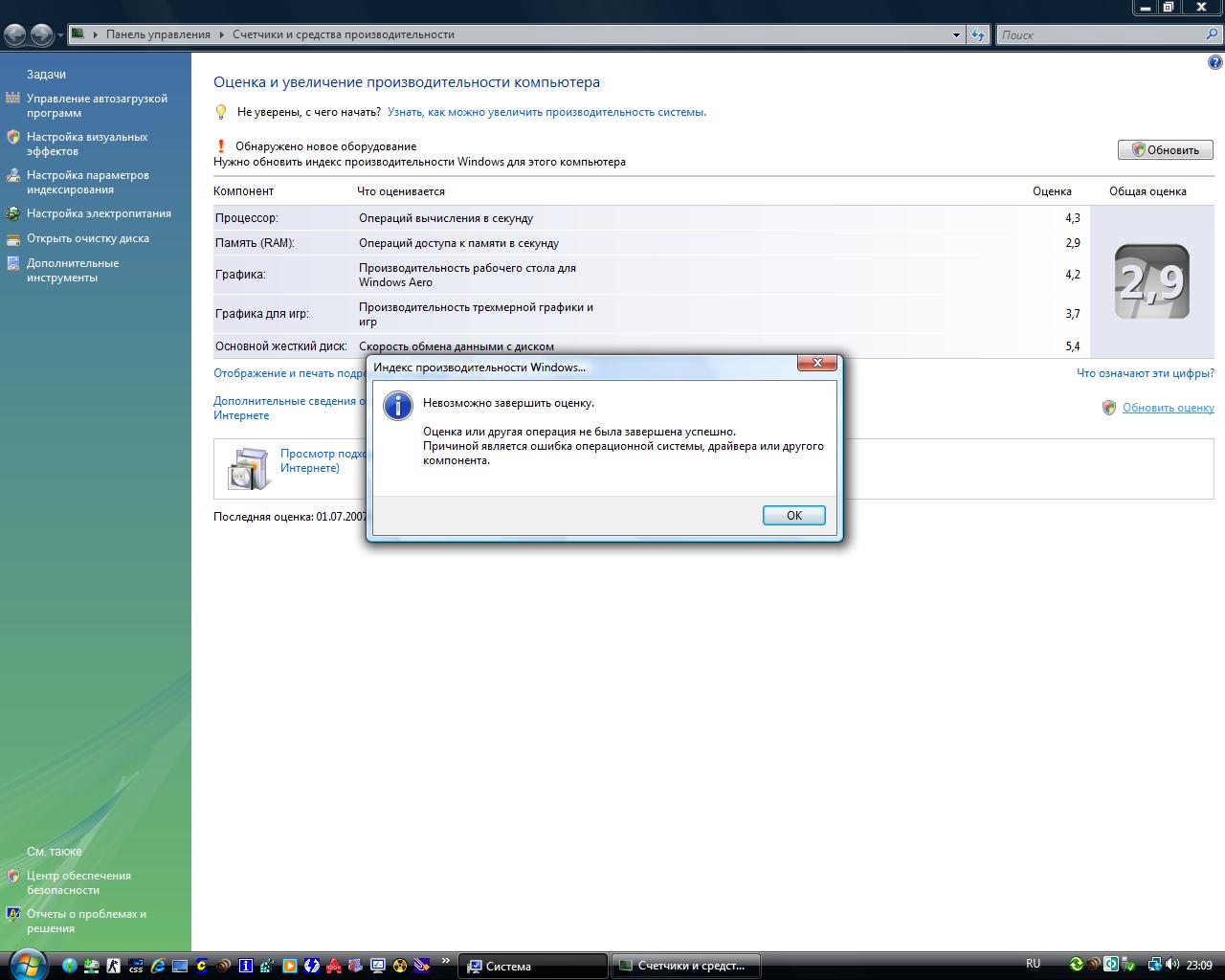Click the light bulb tip icon
The image size is (1225, 980).
click(221, 112)
